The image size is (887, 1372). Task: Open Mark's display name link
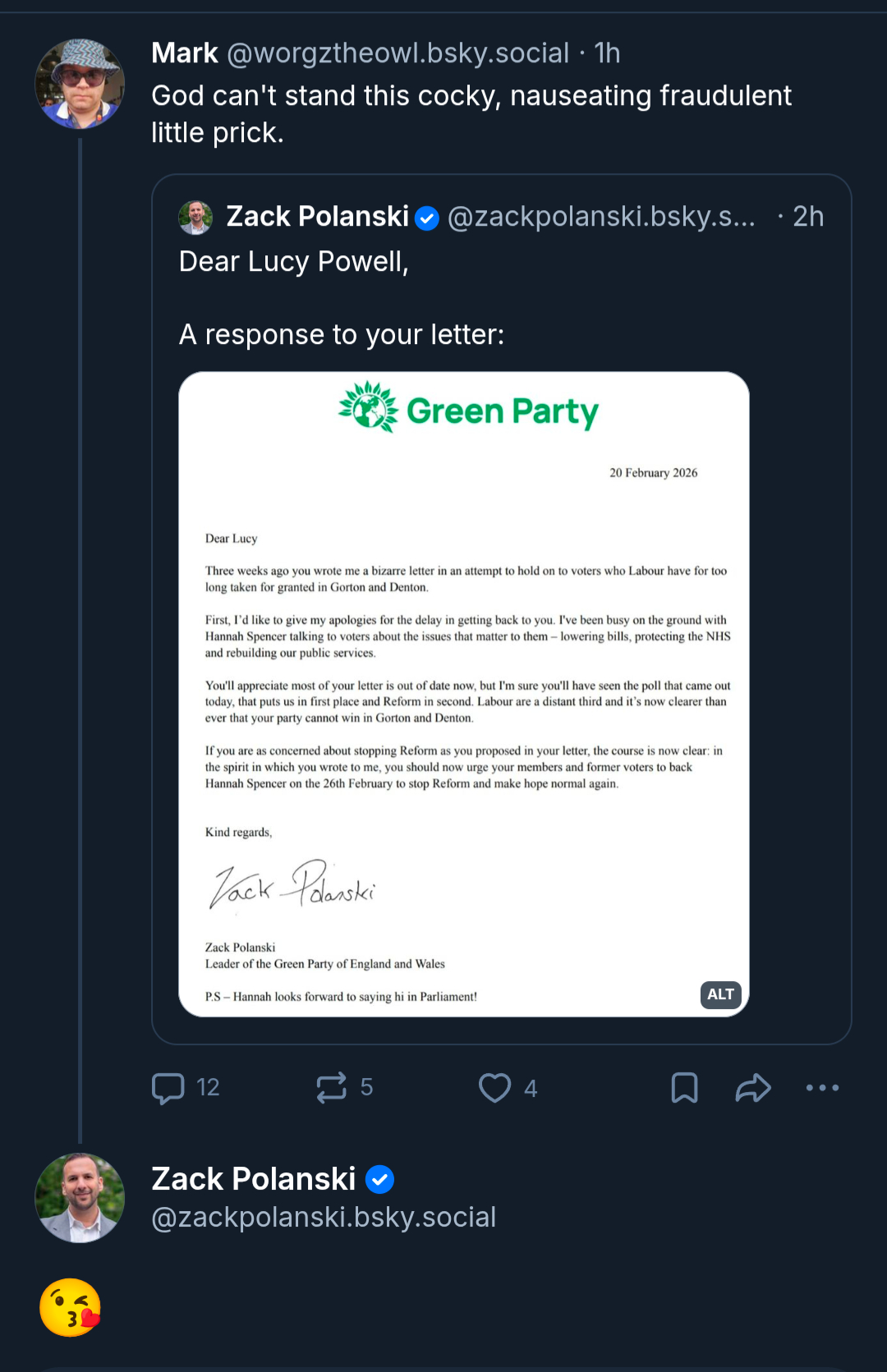185,53
